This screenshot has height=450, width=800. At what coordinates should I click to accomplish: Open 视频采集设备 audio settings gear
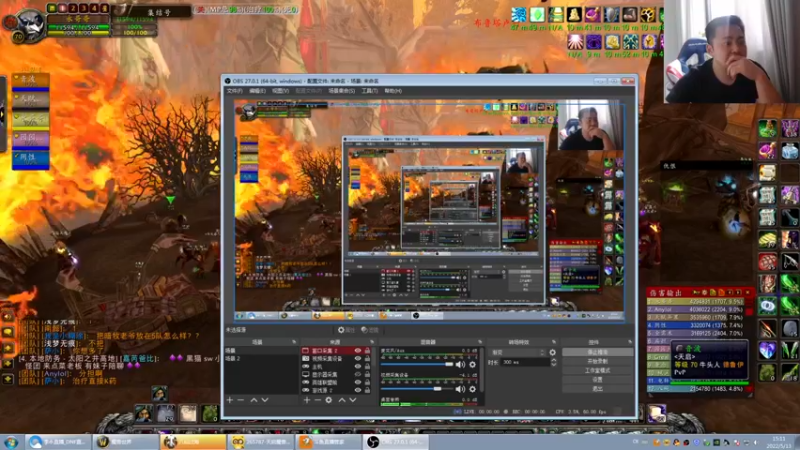point(472,389)
